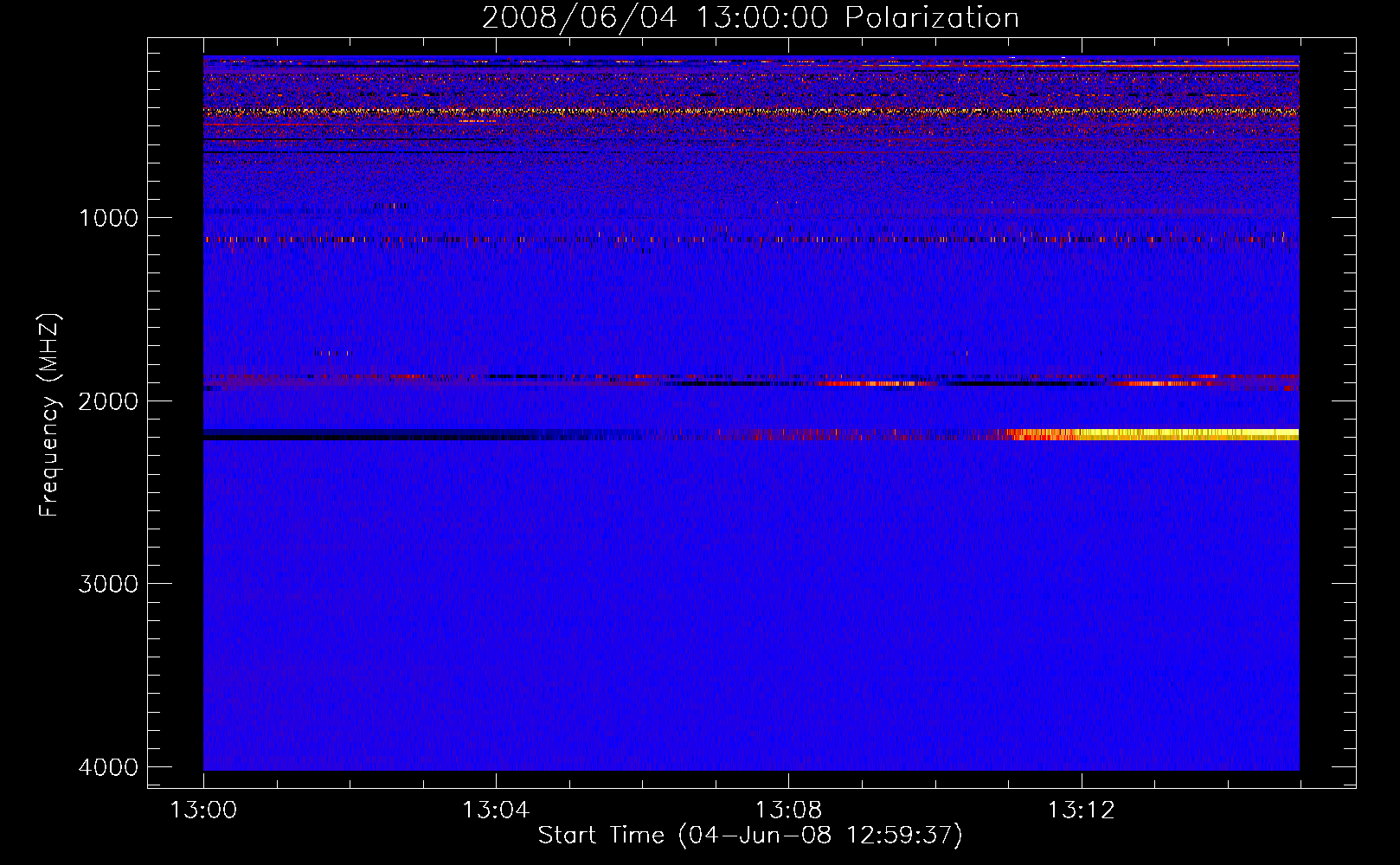Click the "Frequency (MHZ)" vertical axis label
Image resolution: width=1400 pixels, height=865 pixels.
click(x=49, y=415)
